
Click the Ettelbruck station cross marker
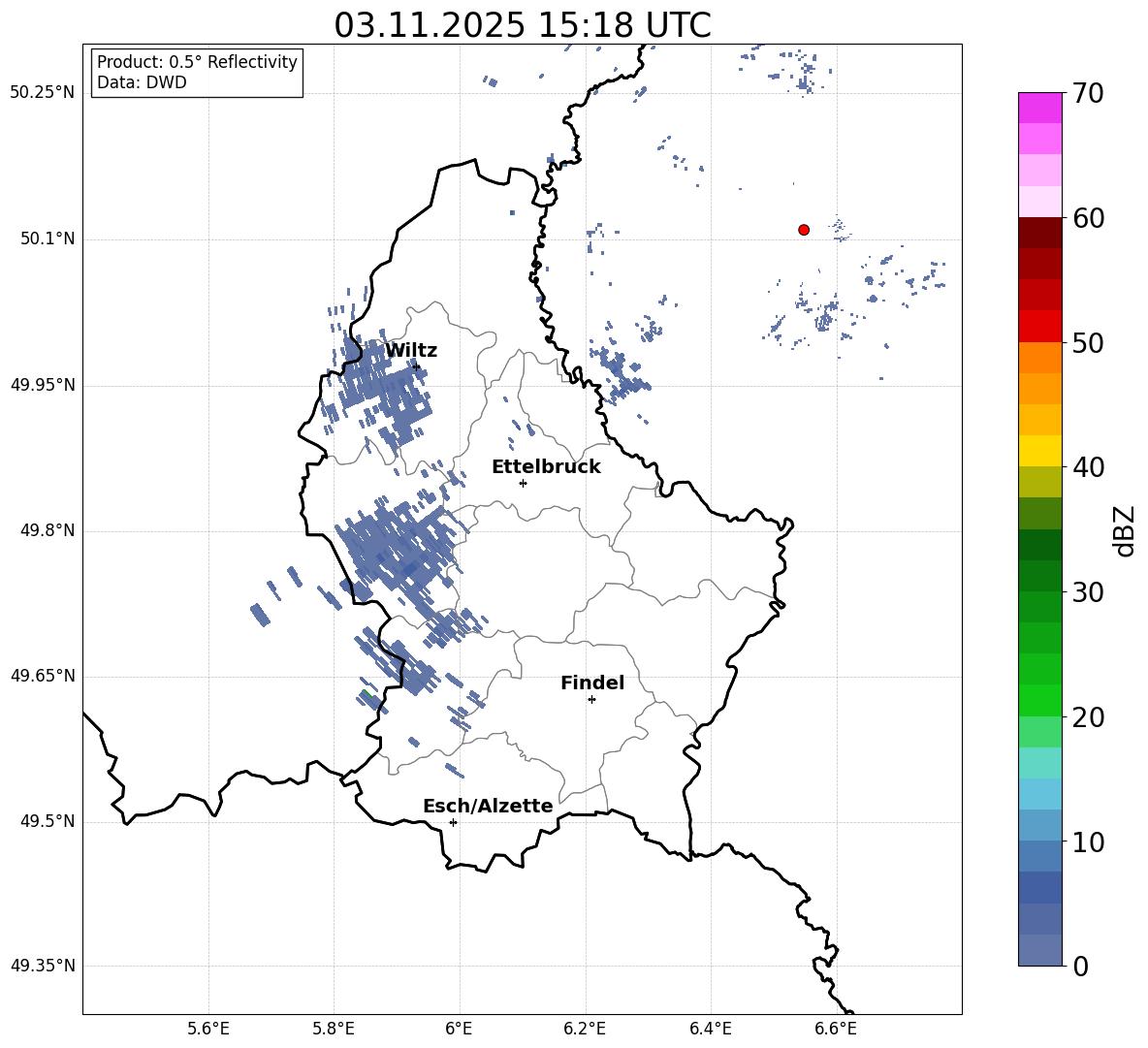[x=523, y=483]
